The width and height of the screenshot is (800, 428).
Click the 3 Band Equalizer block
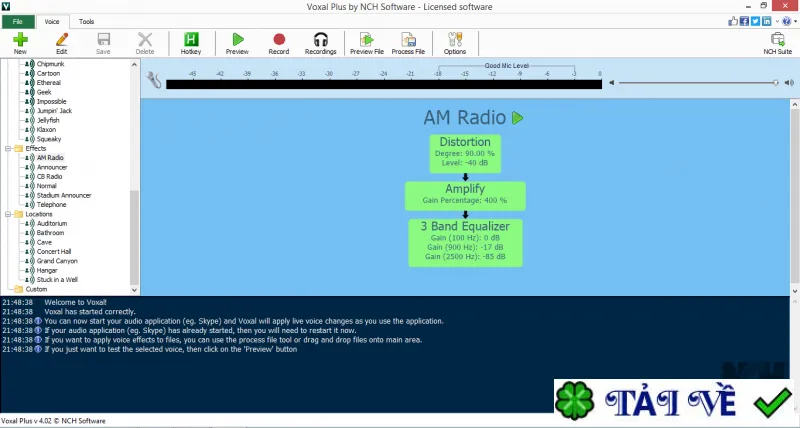click(x=465, y=243)
